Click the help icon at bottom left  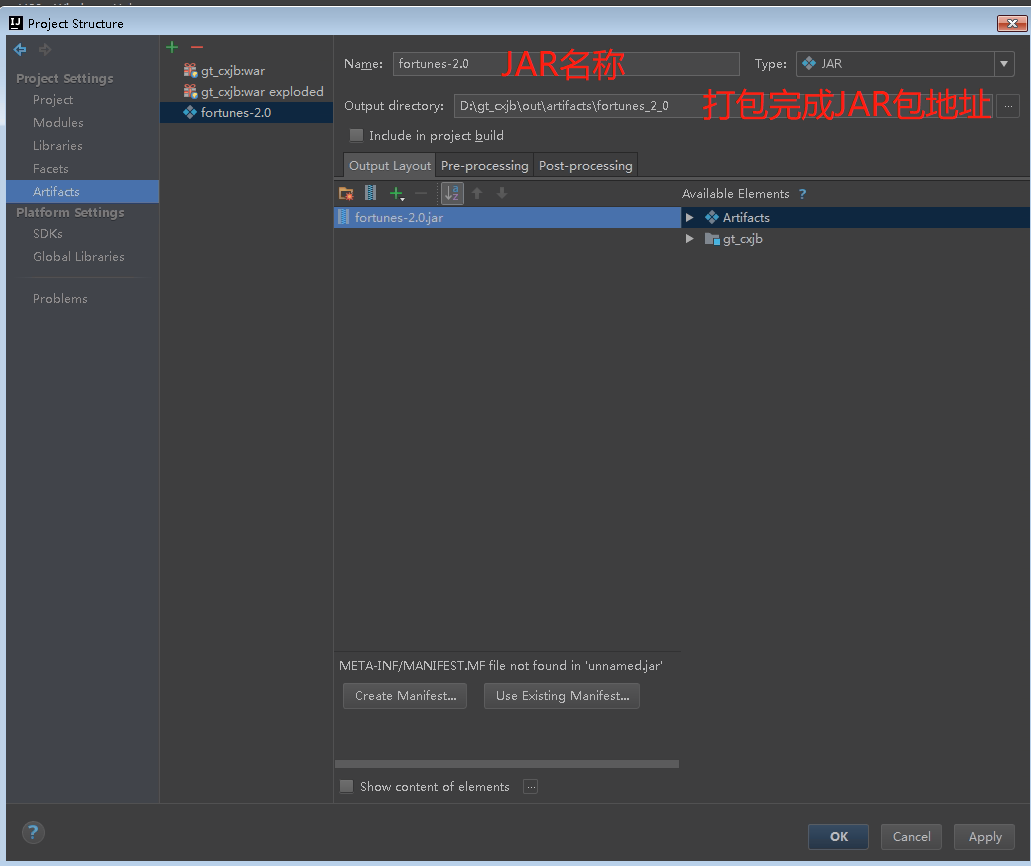click(x=33, y=832)
